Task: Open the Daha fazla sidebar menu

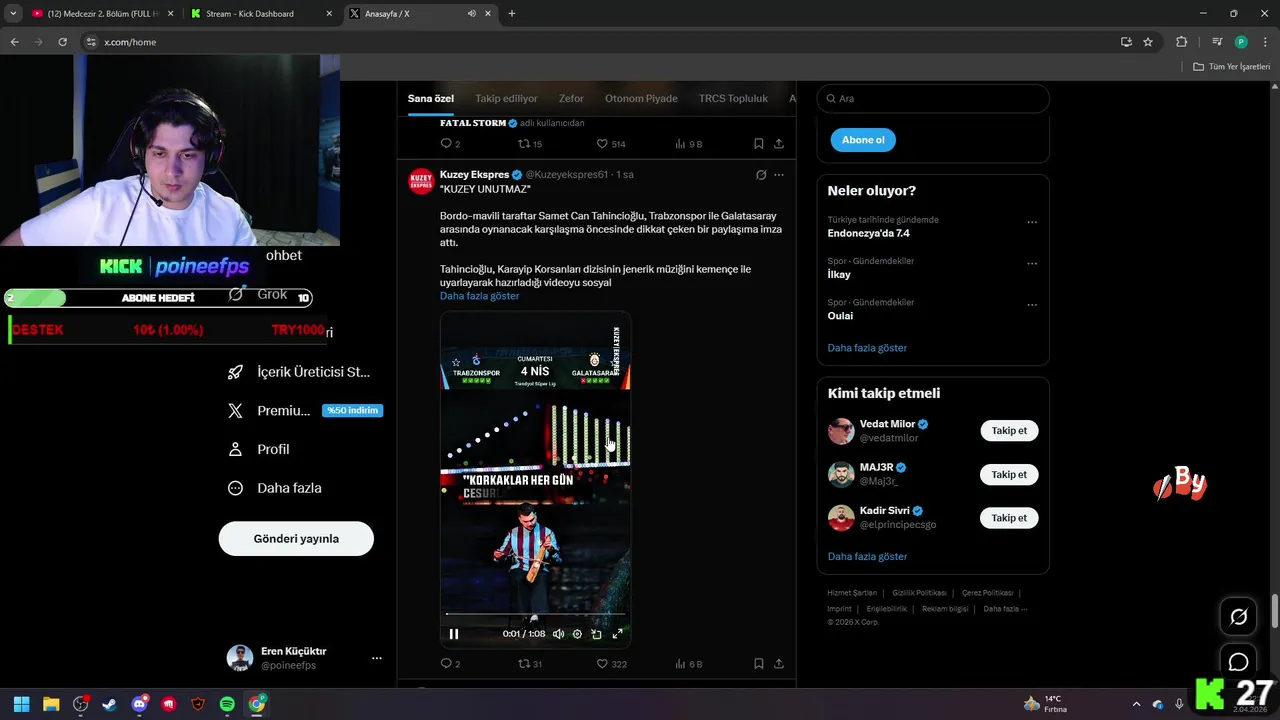Action: coord(275,488)
